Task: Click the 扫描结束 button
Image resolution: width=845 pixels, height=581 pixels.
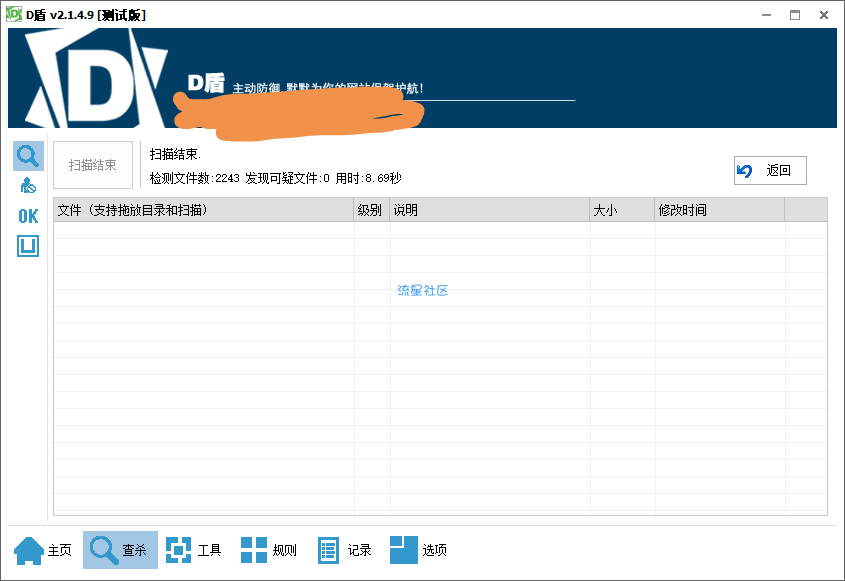Action: (x=93, y=165)
